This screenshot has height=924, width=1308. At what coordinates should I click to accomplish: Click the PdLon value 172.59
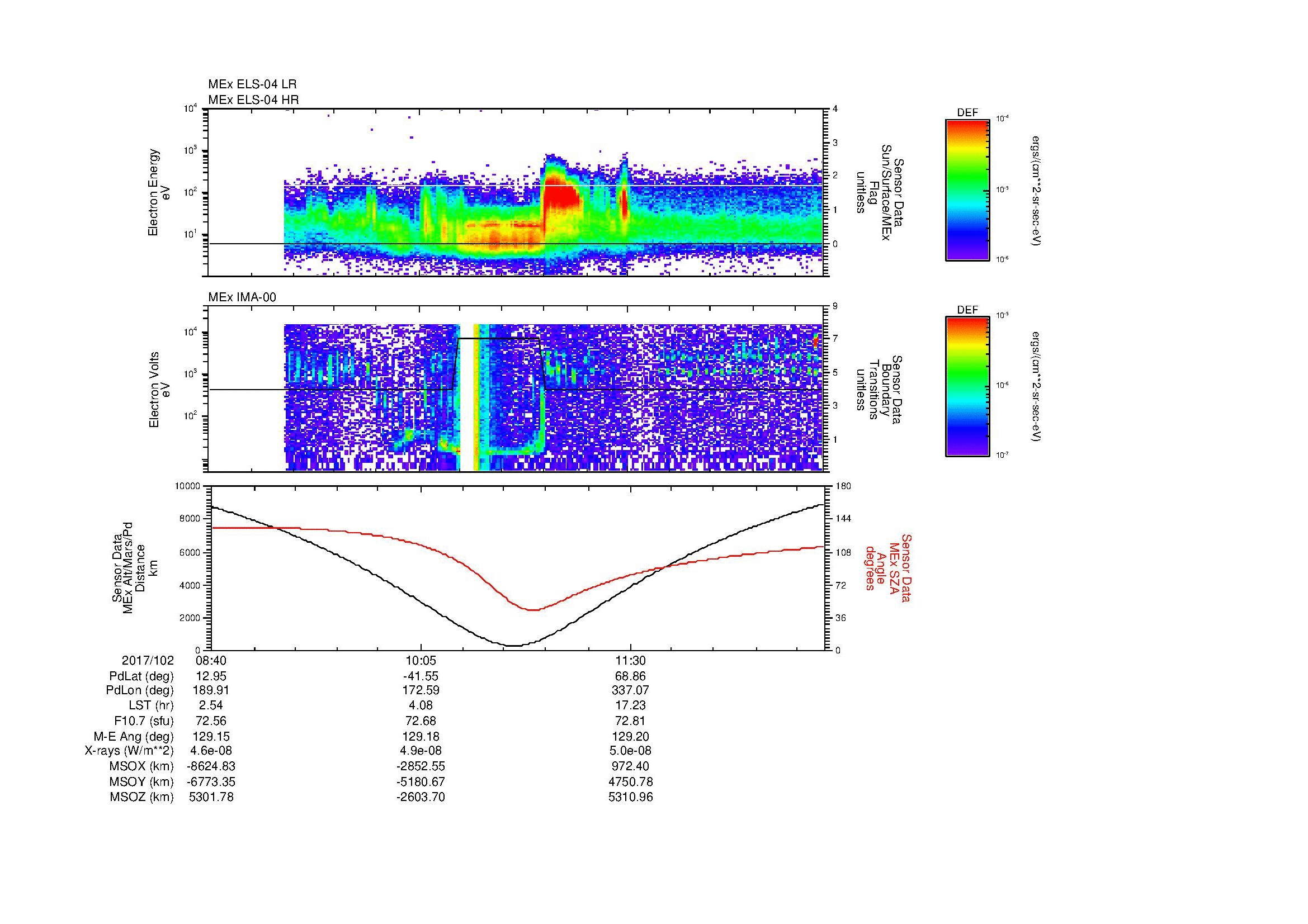coord(421,690)
